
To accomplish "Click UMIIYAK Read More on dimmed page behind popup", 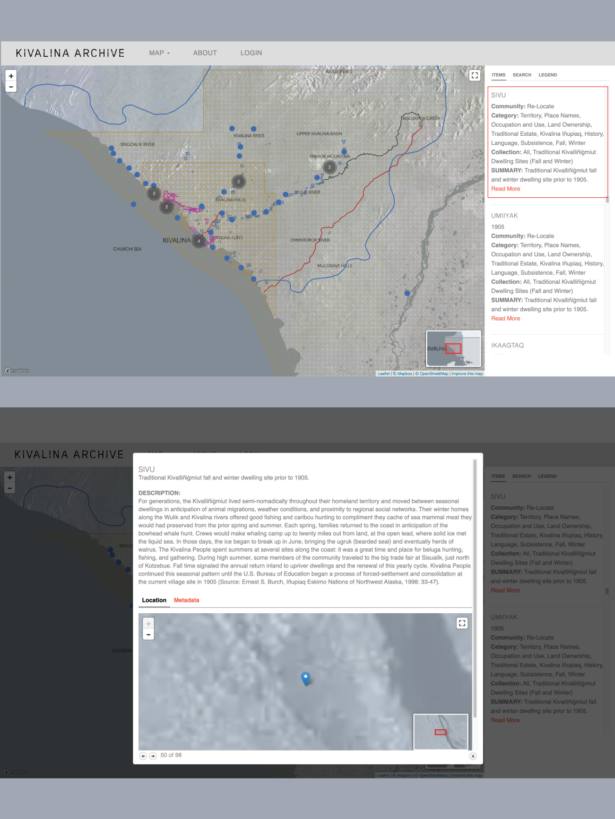I will click(505, 720).
